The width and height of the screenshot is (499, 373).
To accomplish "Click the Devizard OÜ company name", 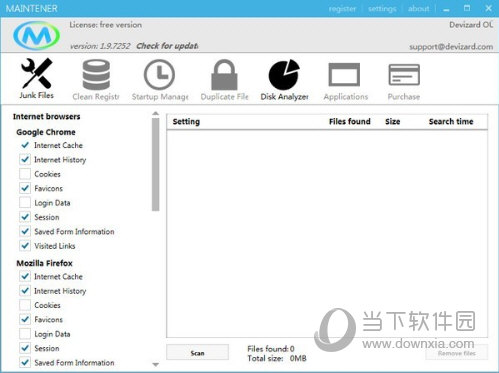I will click(471, 25).
